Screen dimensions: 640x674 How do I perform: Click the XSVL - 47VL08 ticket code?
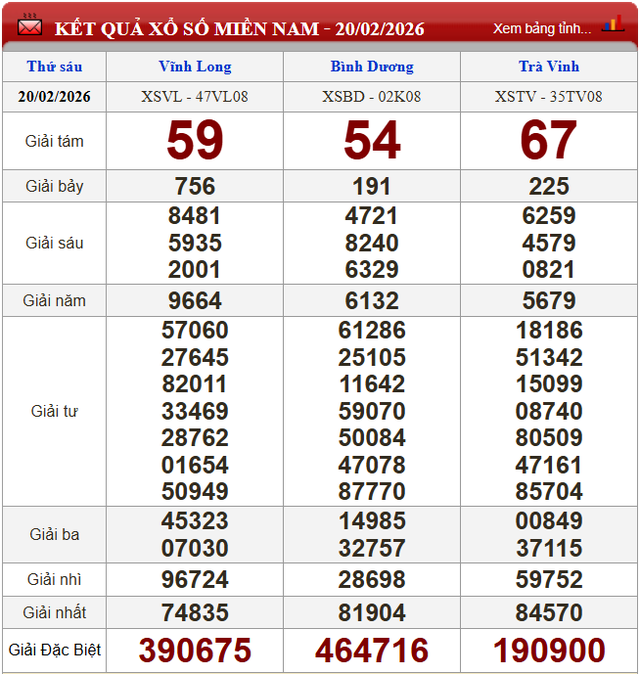point(195,96)
